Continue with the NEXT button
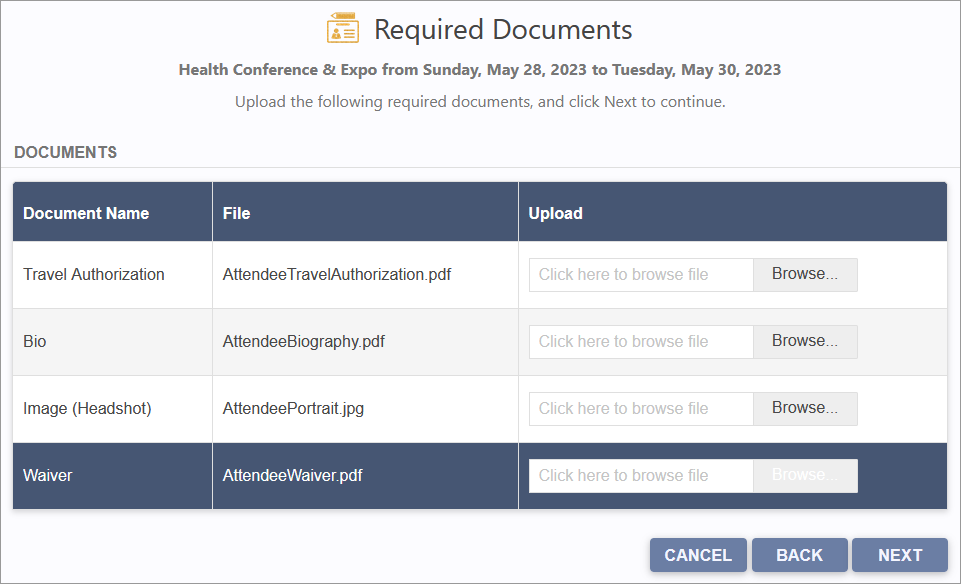Image resolution: width=961 pixels, height=584 pixels. click(900, 555)
